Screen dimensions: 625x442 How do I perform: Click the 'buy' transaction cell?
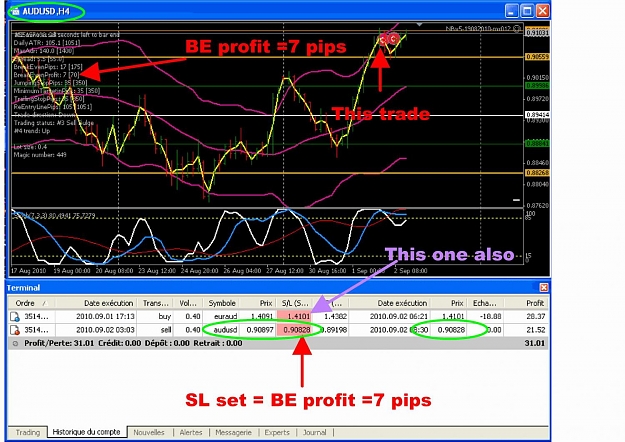tap(165, 317)
